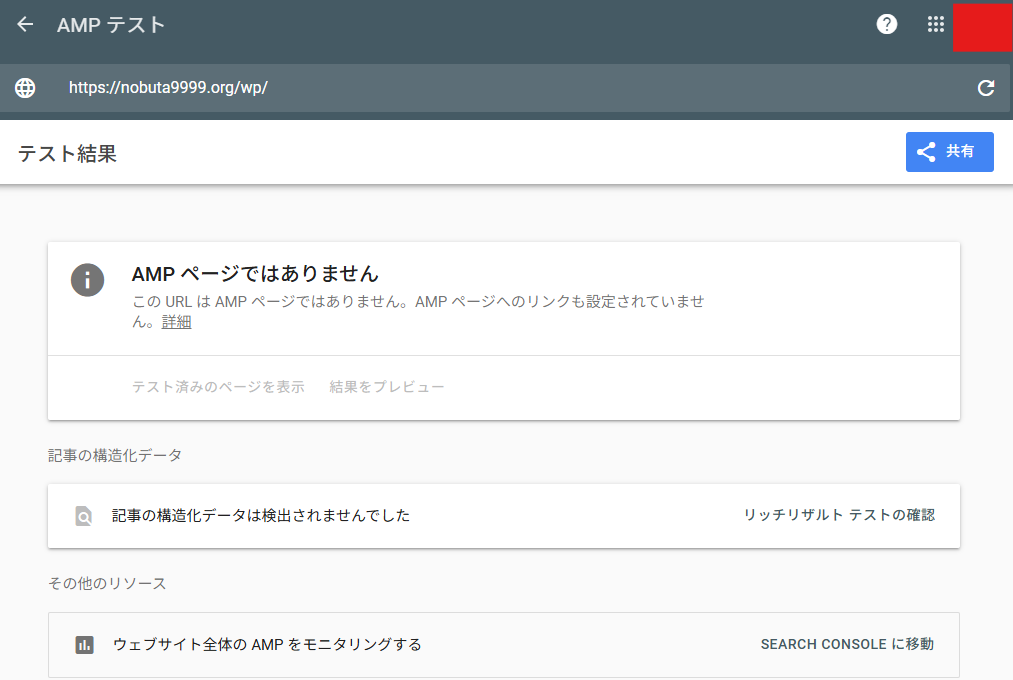This screenshot has width=1013, height=680.
Task: Open リッチリザルト テストの確認
Action: [x=838, y=515]
